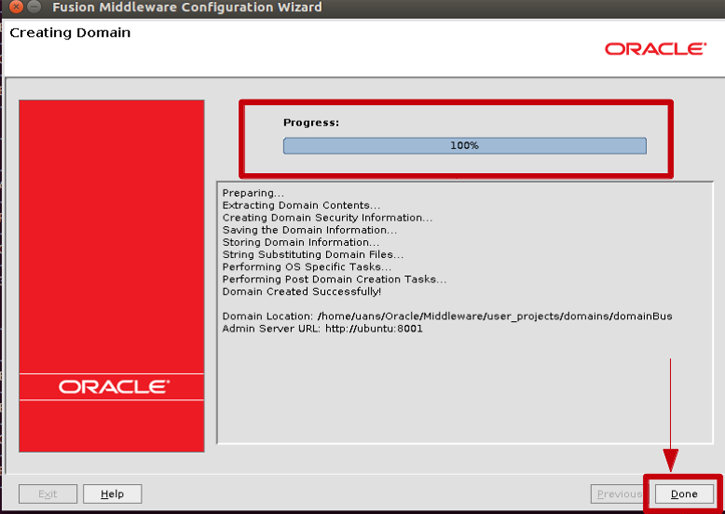Click "Domain Created Successfully!" message
The image size is (725, 514).
(x=301, y=292)
